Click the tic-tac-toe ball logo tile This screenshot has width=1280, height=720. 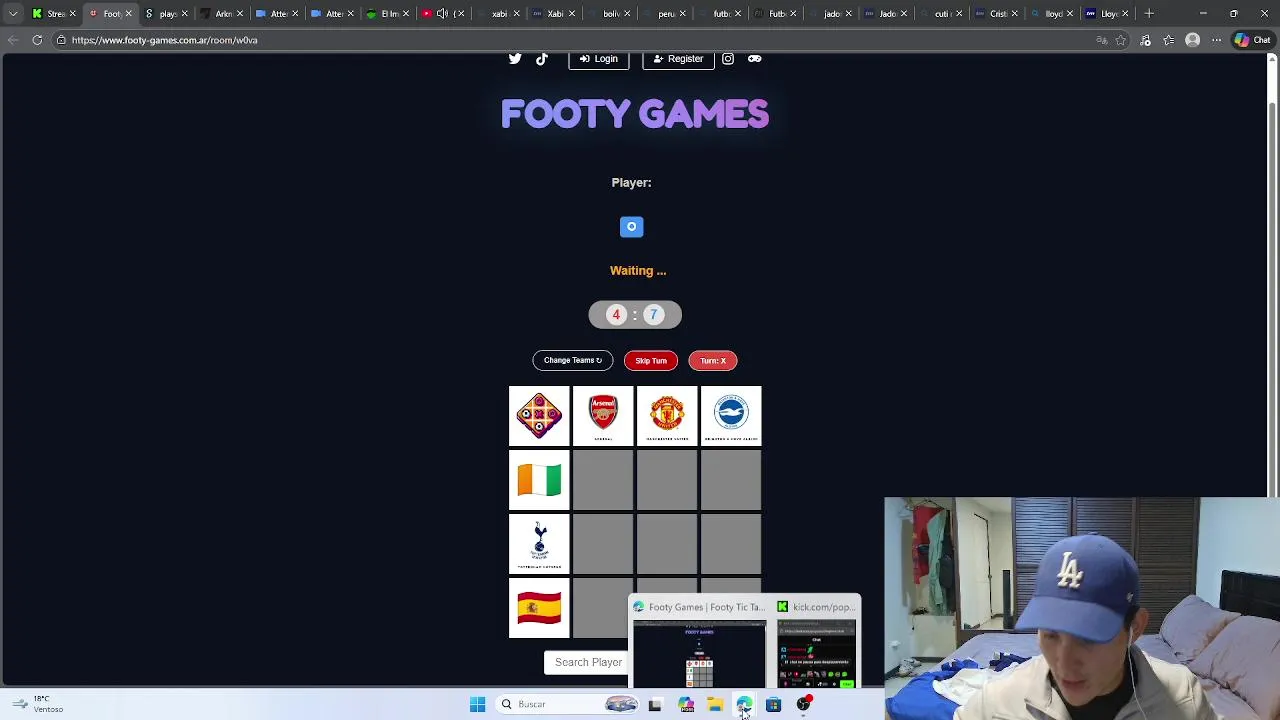539,415
